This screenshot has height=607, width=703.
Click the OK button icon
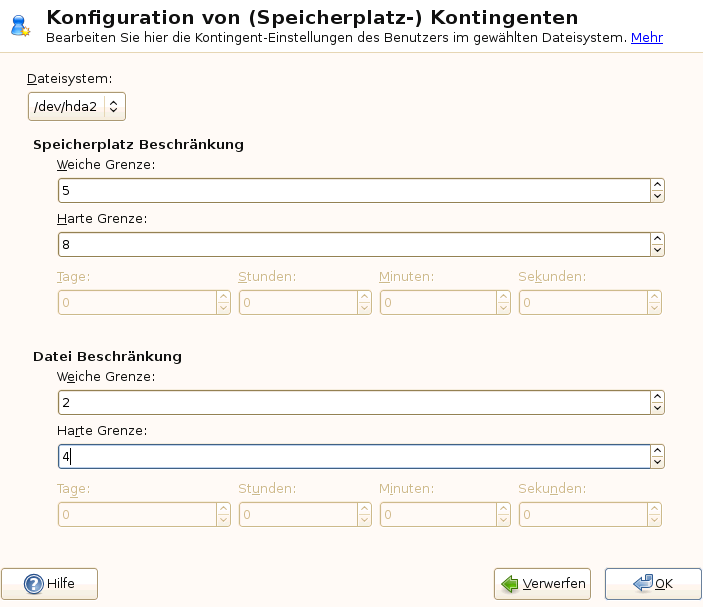643,583
